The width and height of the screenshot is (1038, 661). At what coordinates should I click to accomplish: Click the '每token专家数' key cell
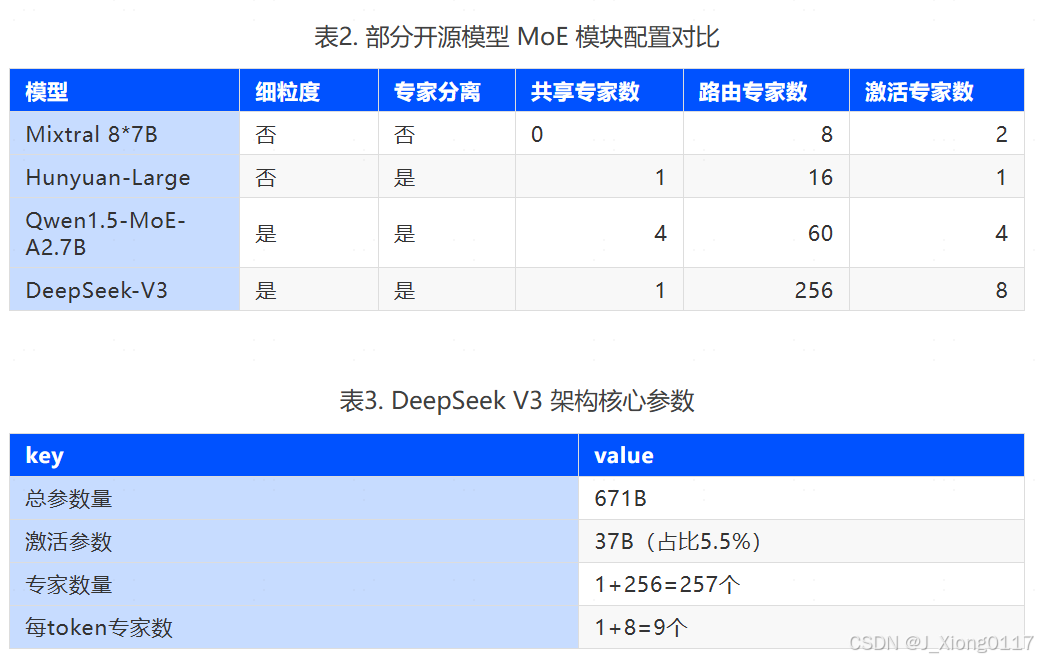tap(294, 627)
